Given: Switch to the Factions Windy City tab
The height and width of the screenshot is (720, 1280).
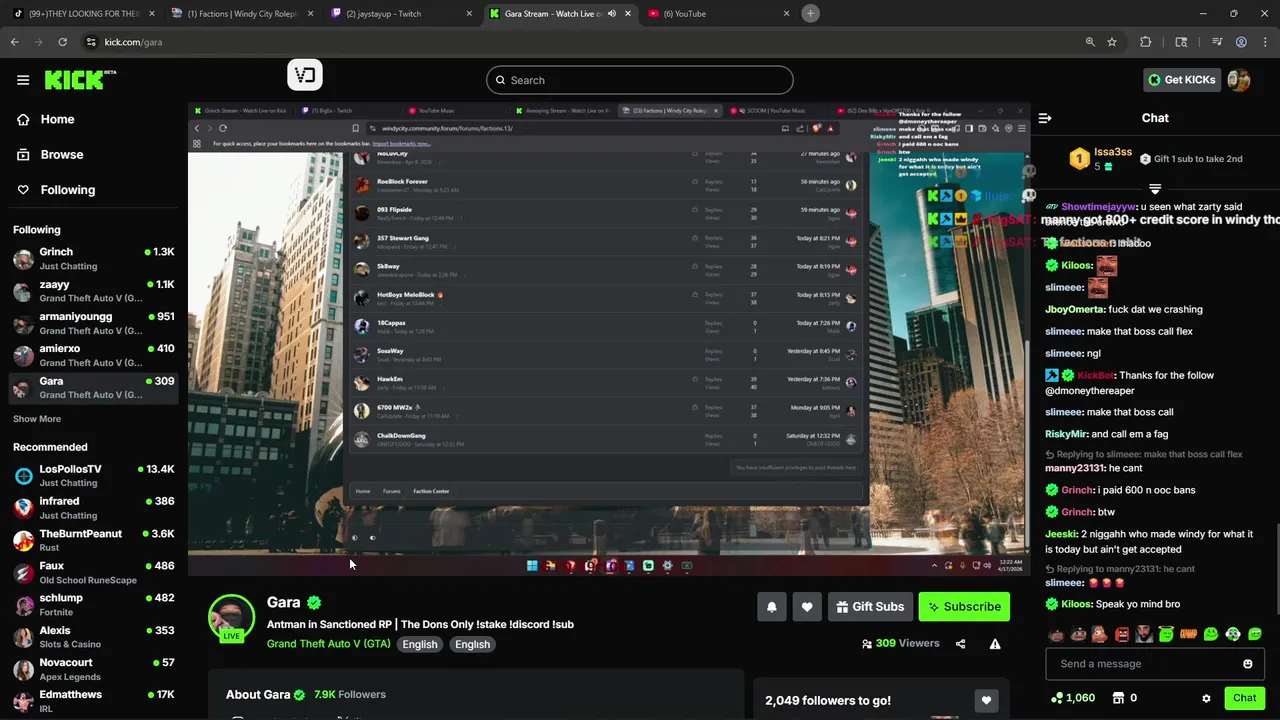Looking at the screenshot, I should point(244,13).
